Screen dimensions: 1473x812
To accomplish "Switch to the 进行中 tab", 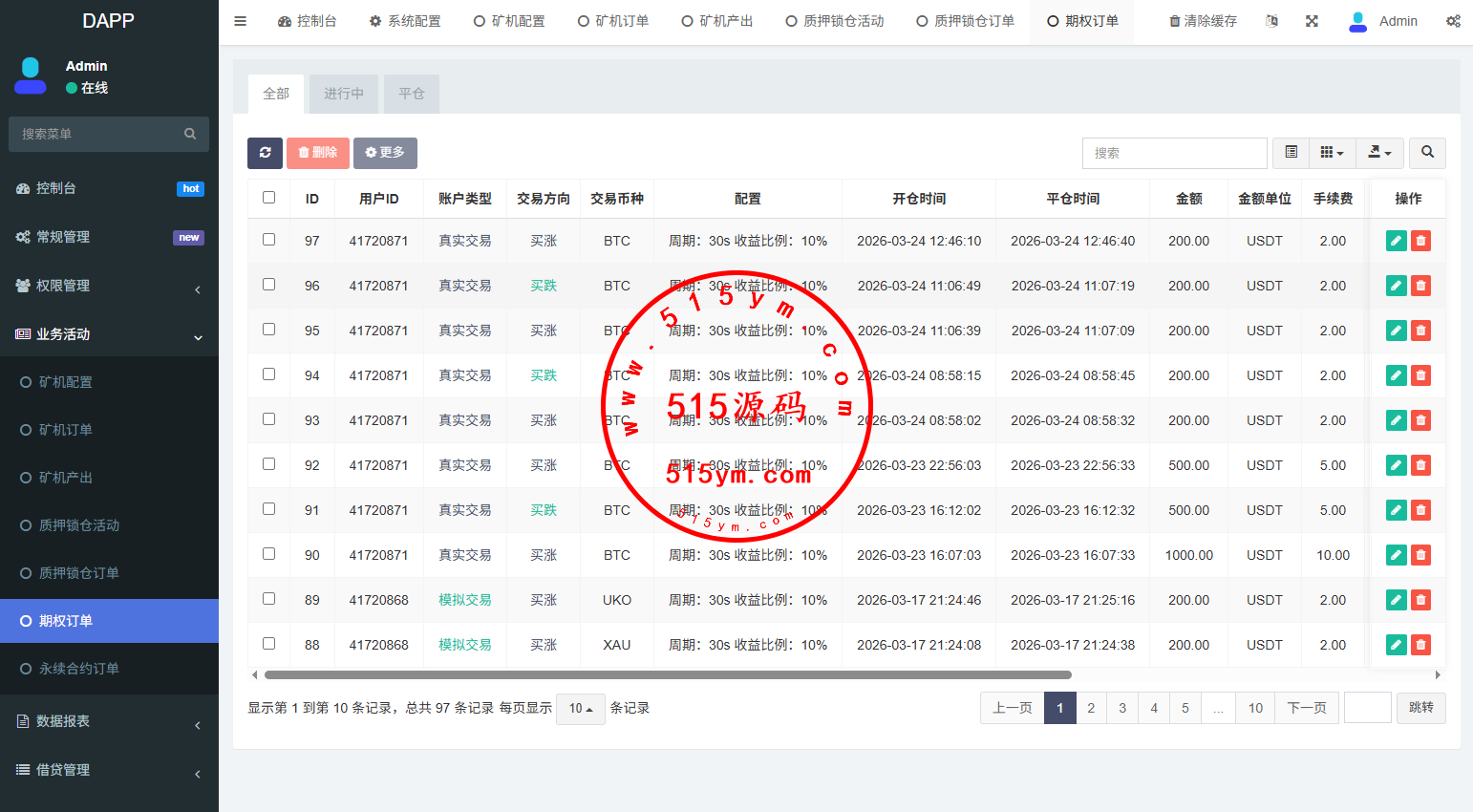I will click(343, 94).
